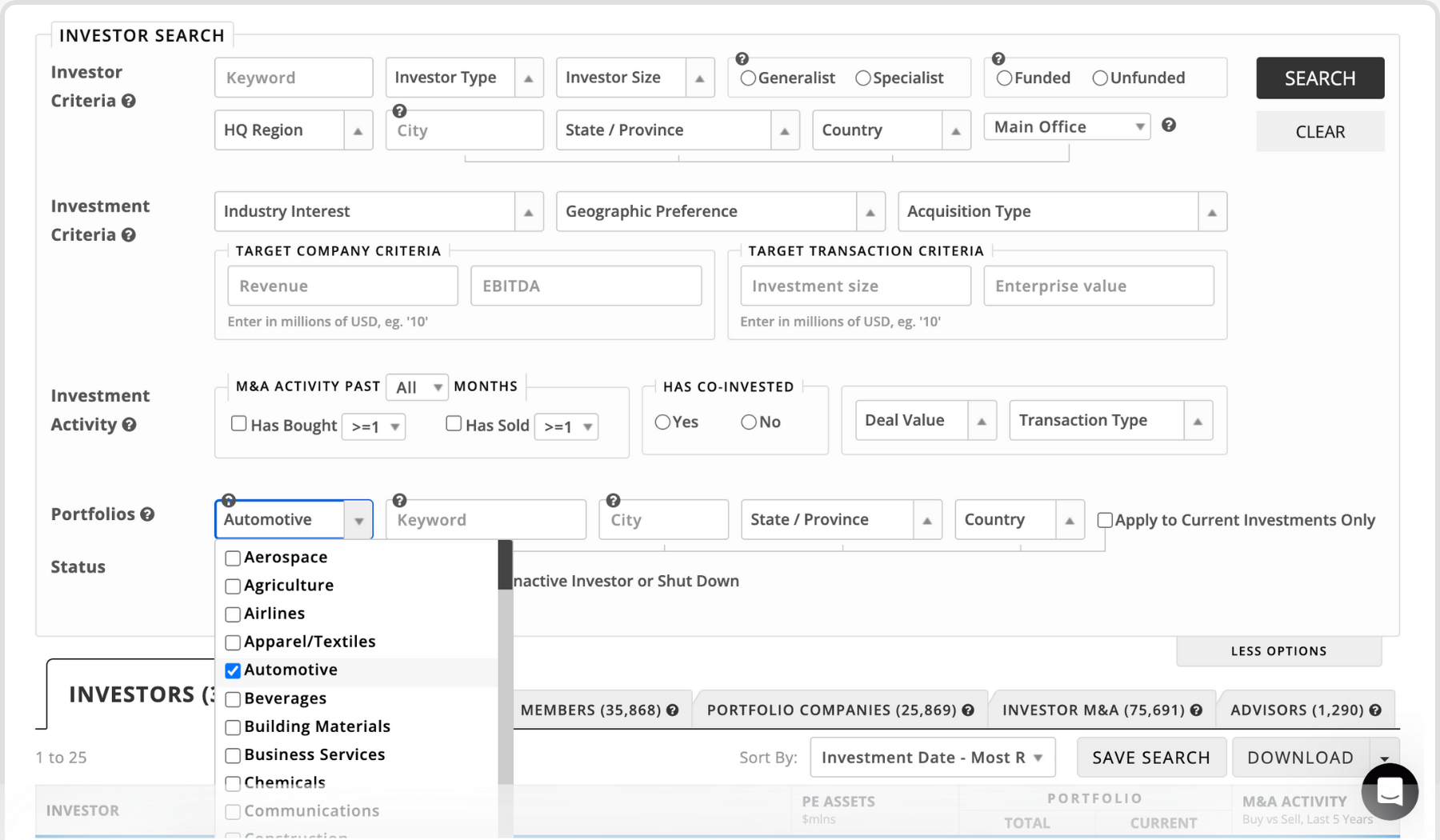
Task: Click help icon right of Main Office
Action: pyautogui.click(x=1169, y=126)
